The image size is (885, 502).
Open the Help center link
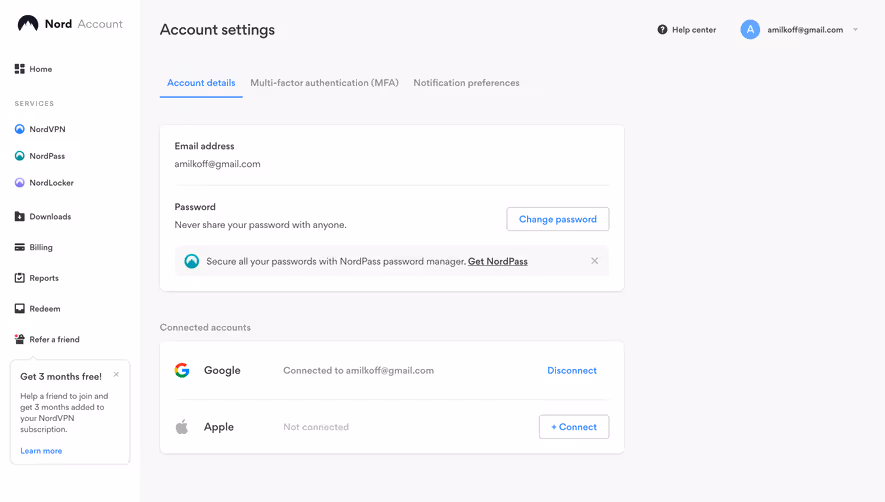click(x=694, y=29)
